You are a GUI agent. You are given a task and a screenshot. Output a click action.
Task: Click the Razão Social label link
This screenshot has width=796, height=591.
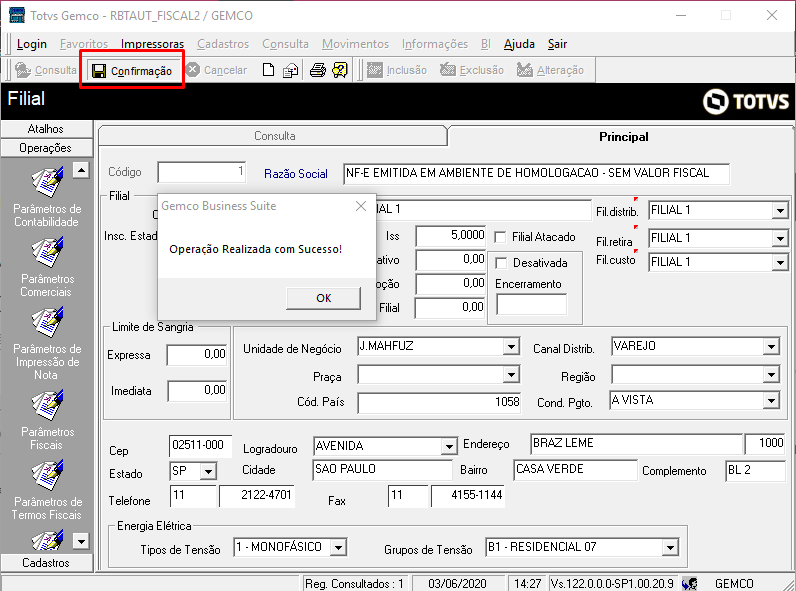coord(295,174)
